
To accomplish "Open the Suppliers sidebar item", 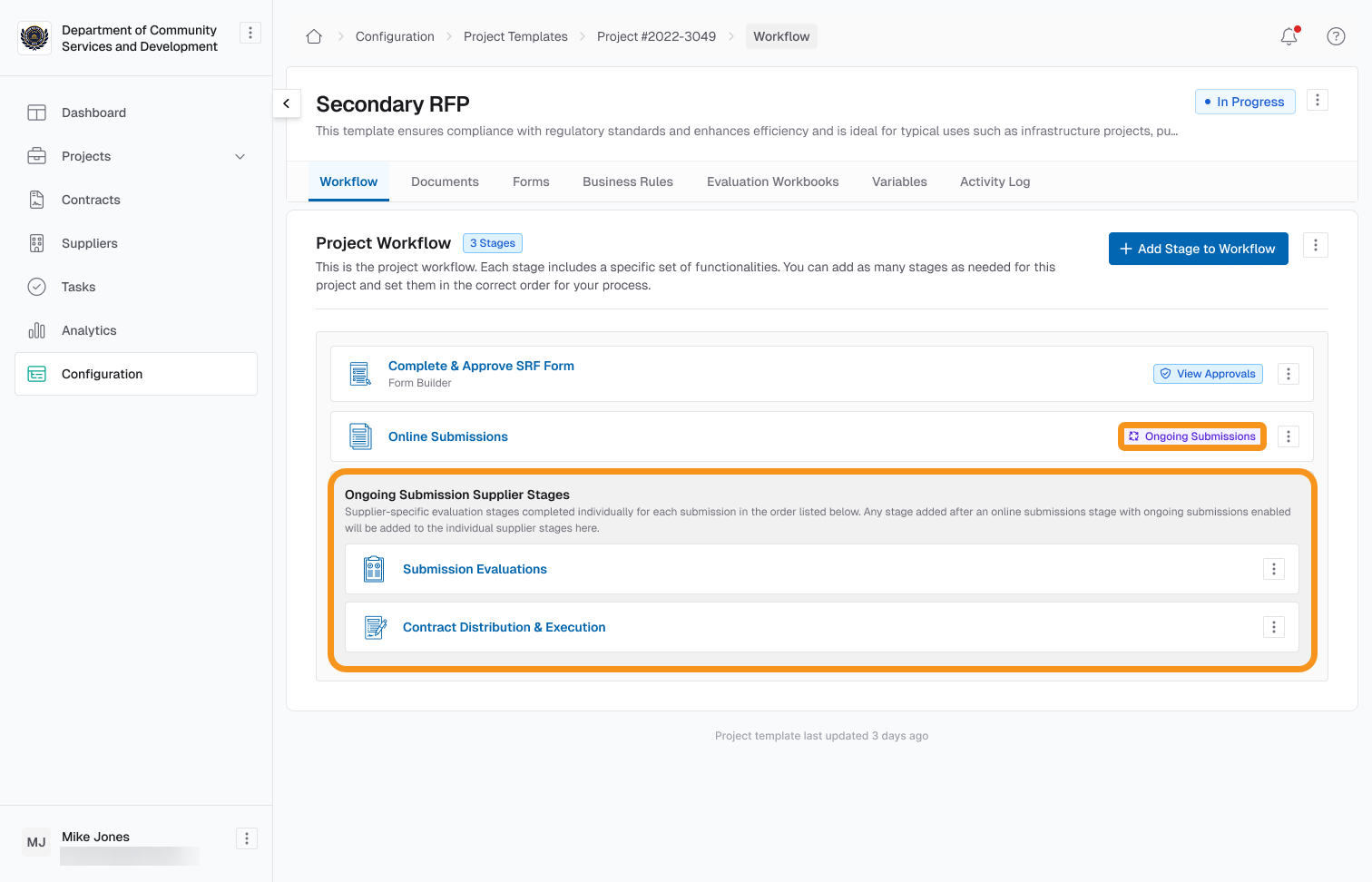I will pyautogui.click(x=90, y=243).
